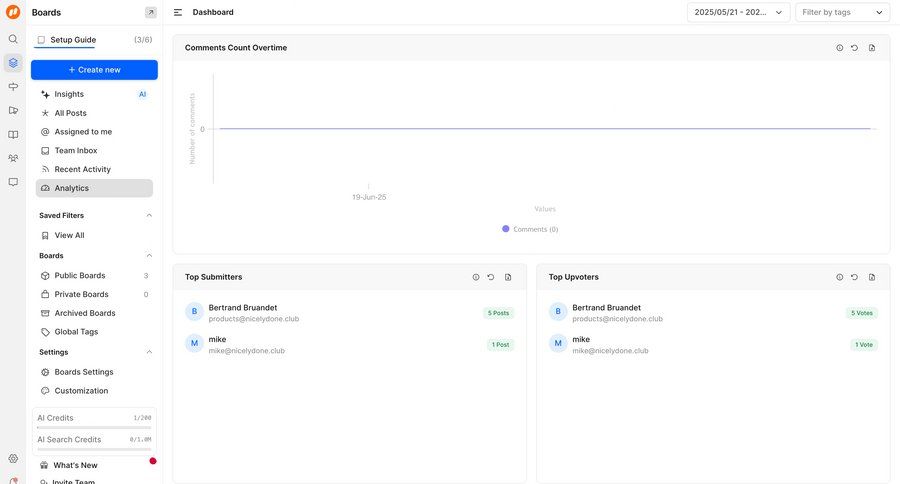The image size is (900, 484).
Task: Show info for Comments Count Overtime
Action: click(840, 48)
